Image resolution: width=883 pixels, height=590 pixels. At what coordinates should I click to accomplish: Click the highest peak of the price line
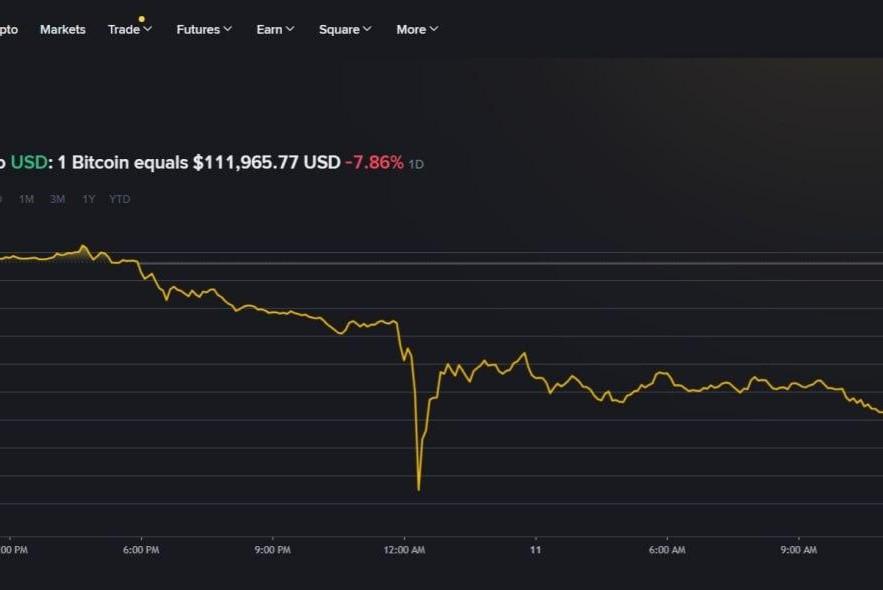[x=84, y=246]
